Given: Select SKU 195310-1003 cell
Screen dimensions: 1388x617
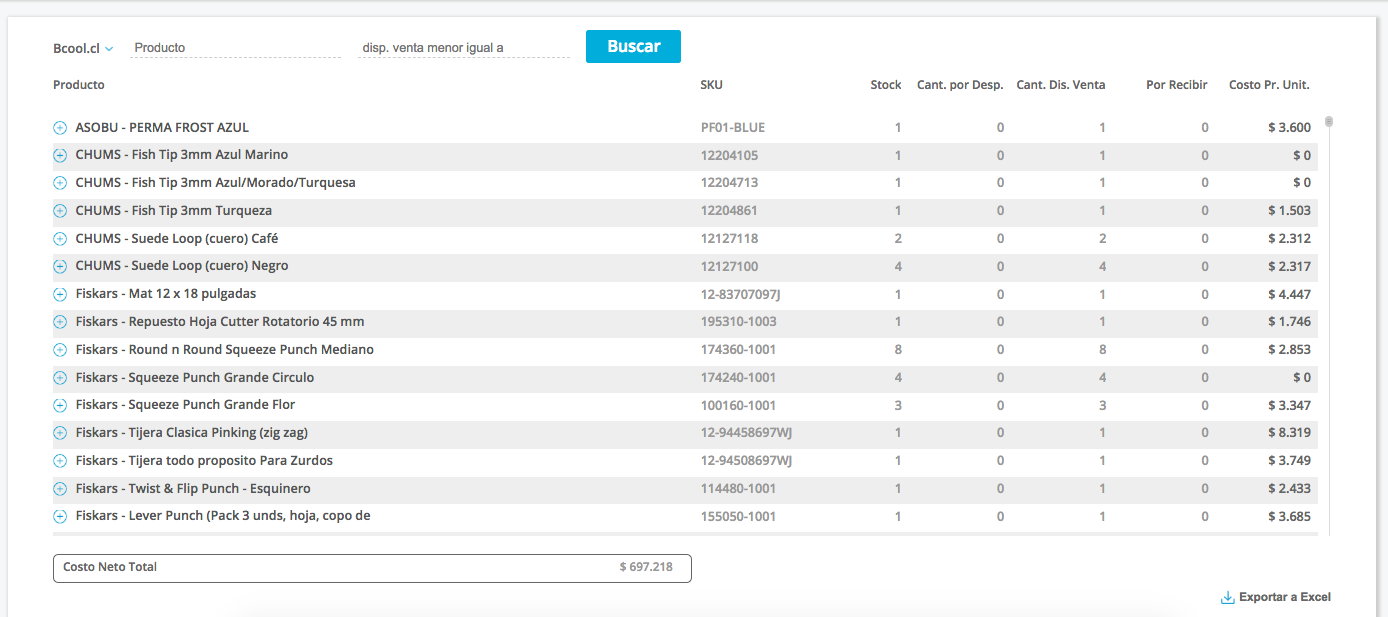Looking at the screenshot, I should pos(738,322).
